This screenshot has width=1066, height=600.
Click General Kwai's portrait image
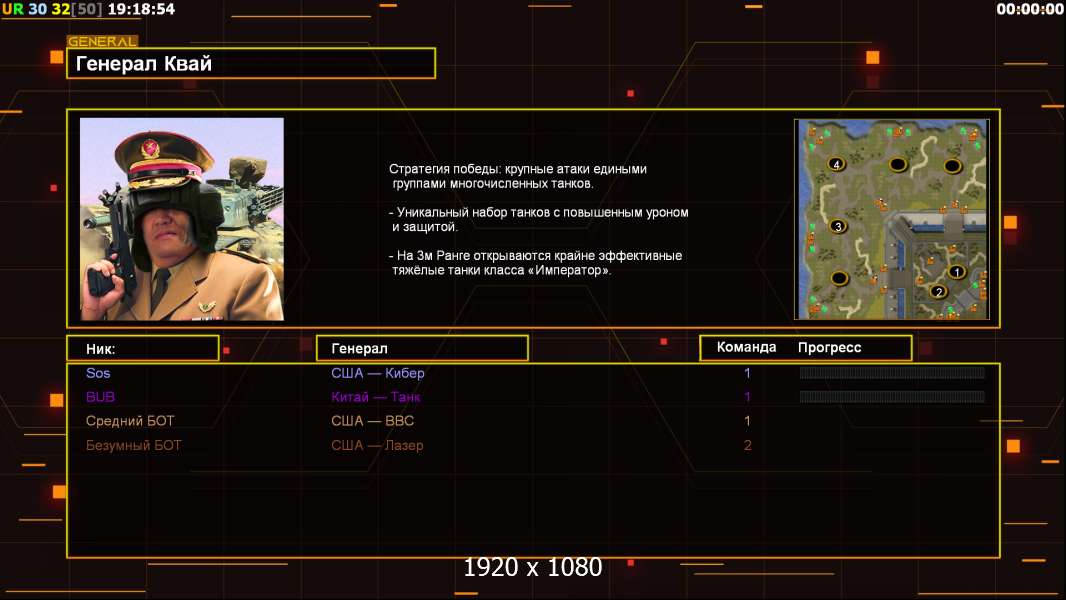182,219
